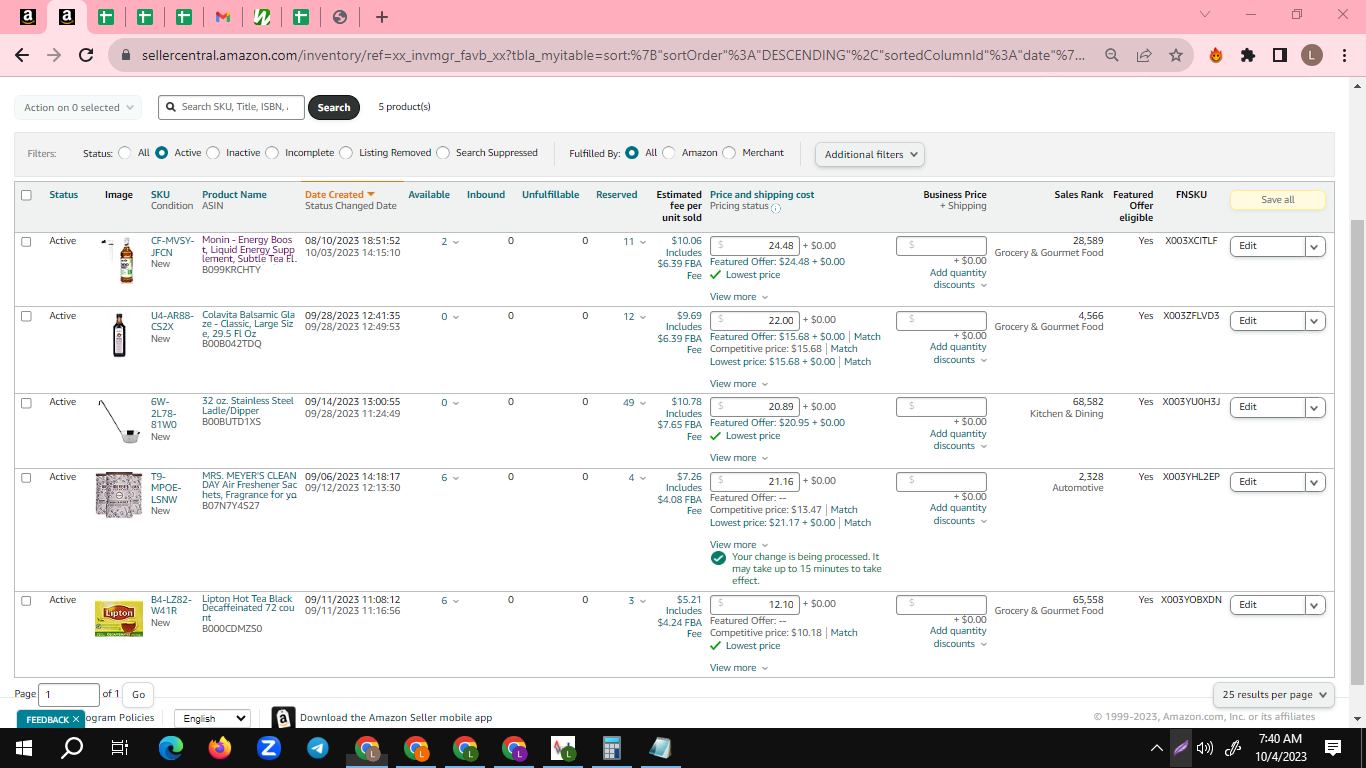
Task: Set the Status filter to Incomplete
Action: tap(272, 153)
